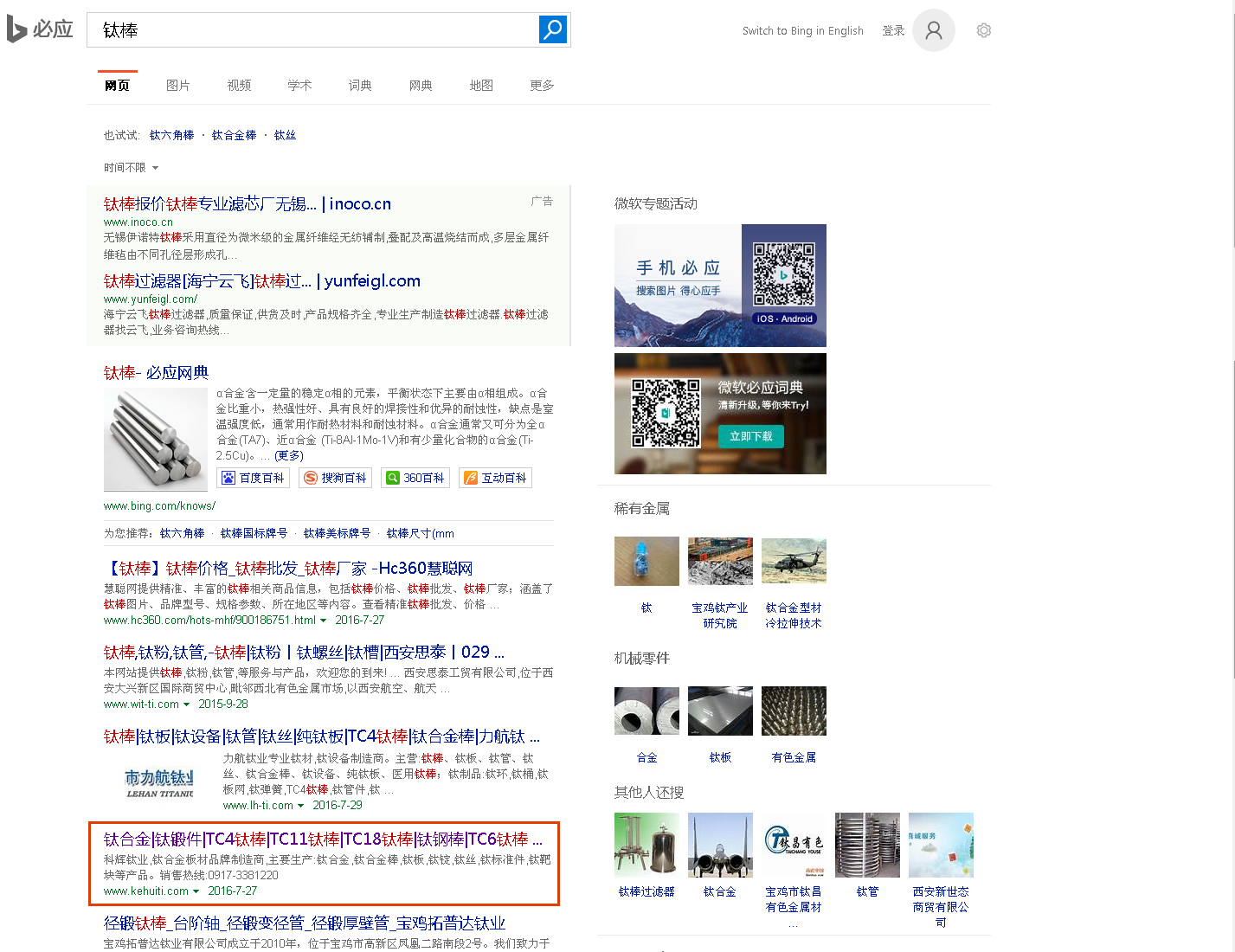
Task: Open the 有色金属 thumbnail
Action: tap(794, 711)
